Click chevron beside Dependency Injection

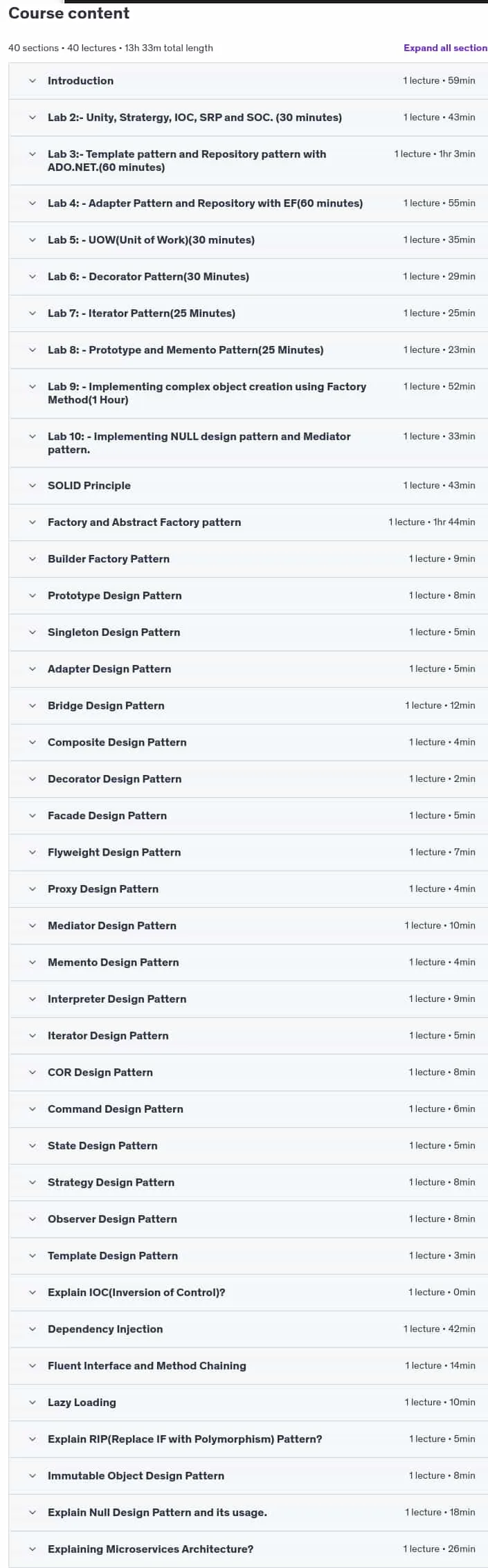click(x=33, y=1329)
